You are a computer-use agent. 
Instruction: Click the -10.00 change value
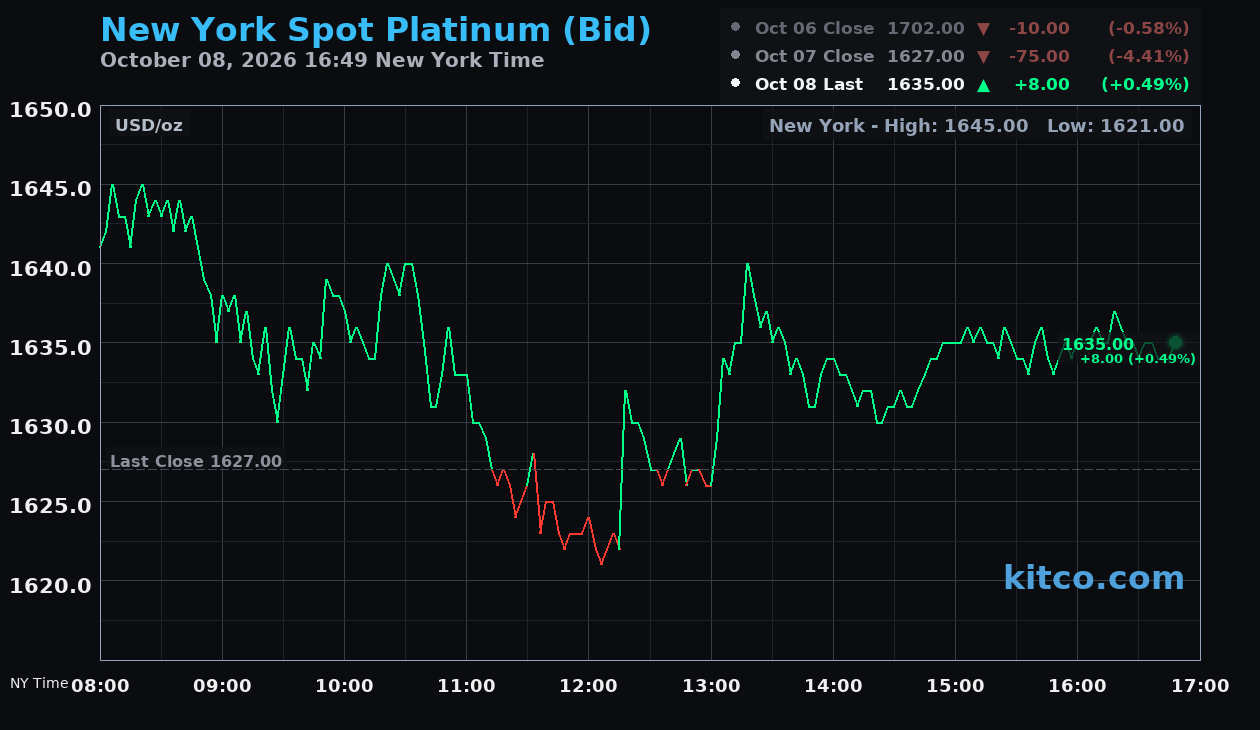[x=1039, y=29]
